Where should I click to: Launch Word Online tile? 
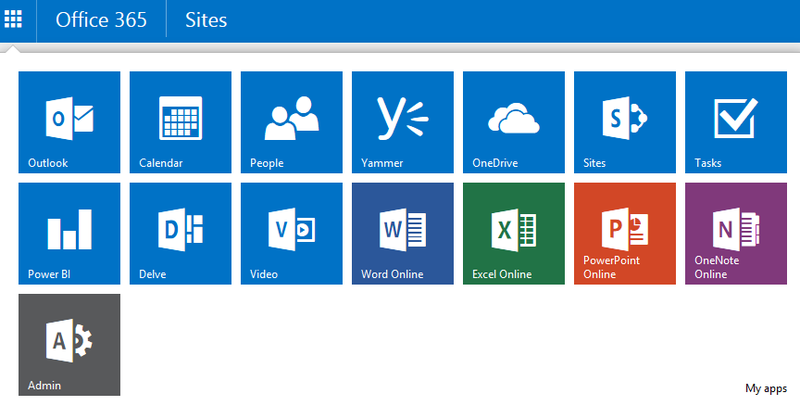pos(403,234)
